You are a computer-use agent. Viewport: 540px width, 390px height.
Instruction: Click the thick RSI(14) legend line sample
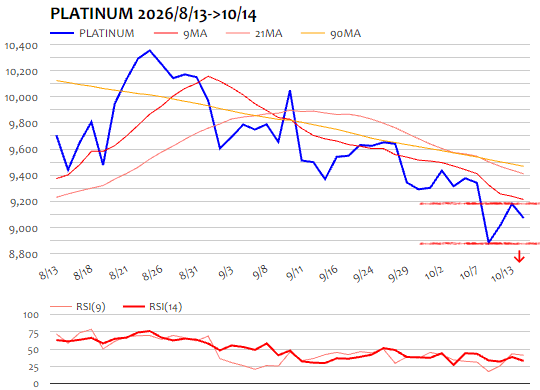(134, 307)
